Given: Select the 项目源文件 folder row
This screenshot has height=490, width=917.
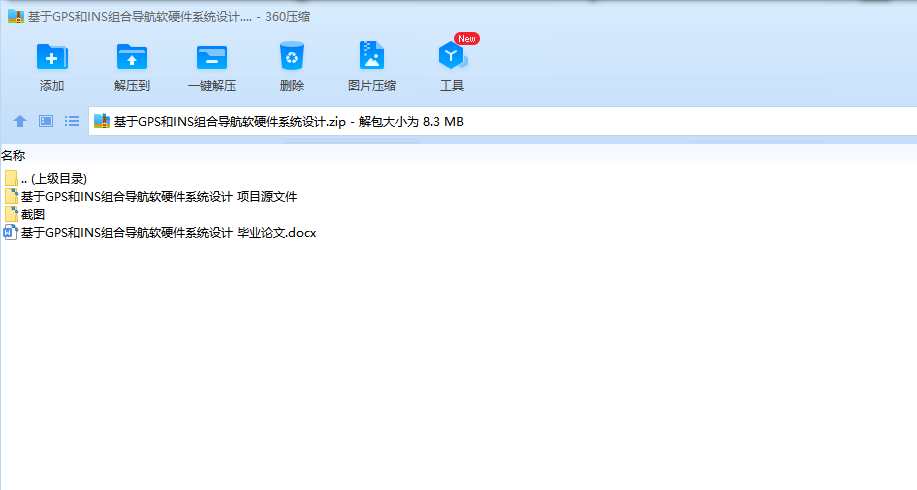Looking at the screenshot, I should coord(151,196).
